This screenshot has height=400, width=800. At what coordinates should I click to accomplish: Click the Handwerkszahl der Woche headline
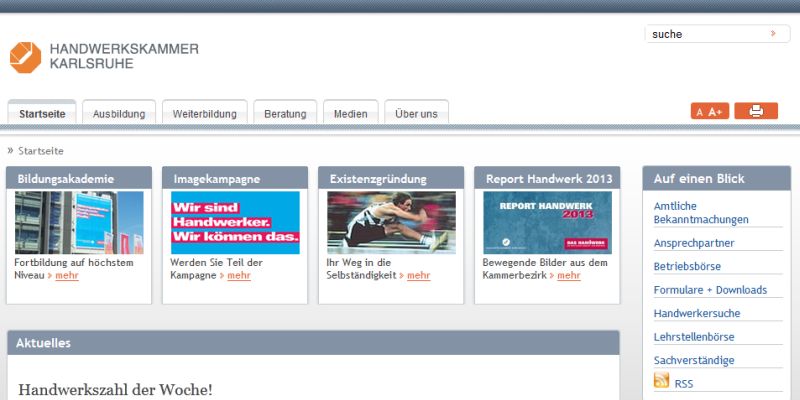click(115, 390)
